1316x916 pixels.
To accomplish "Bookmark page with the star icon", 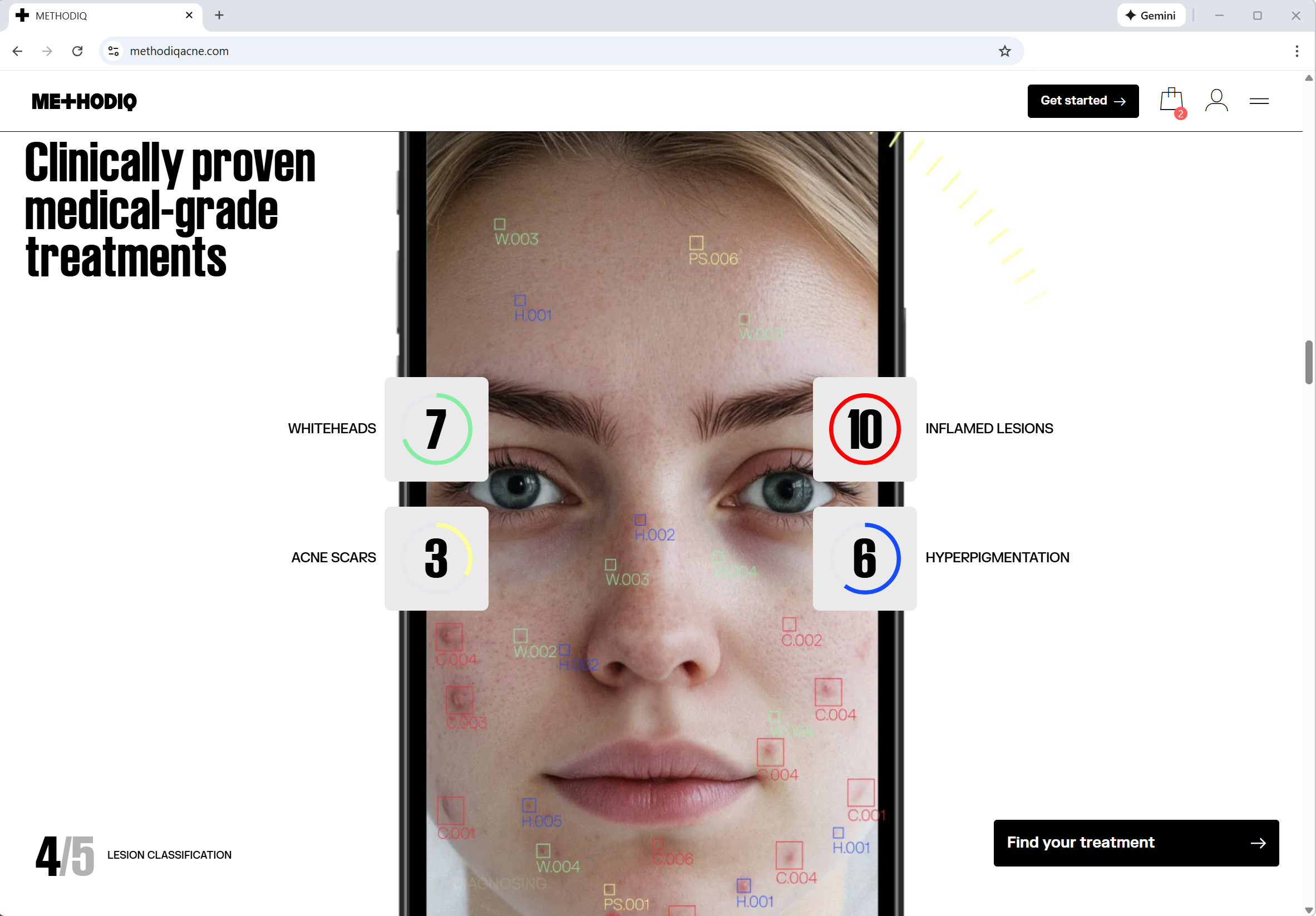I will [x=1004, y=51].
